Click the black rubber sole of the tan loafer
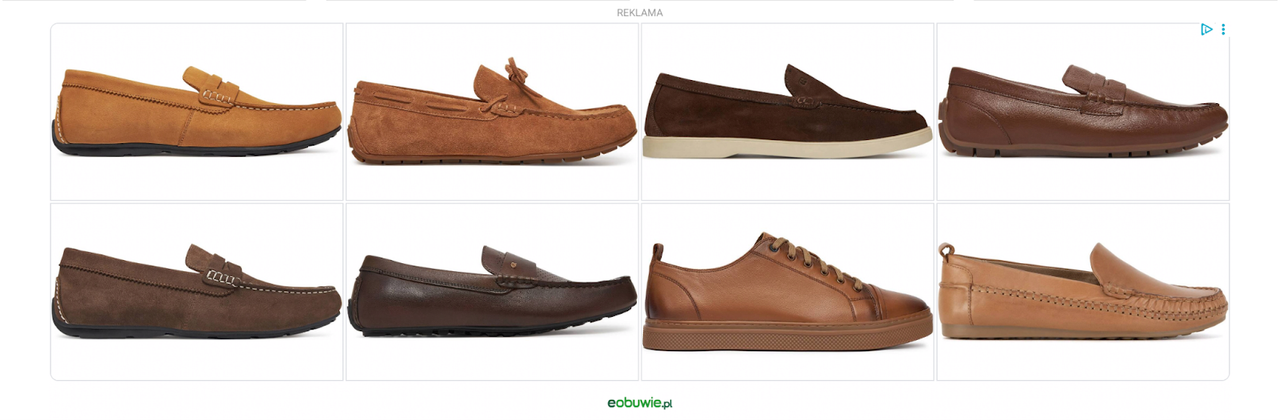 click(x=195, y=142)
